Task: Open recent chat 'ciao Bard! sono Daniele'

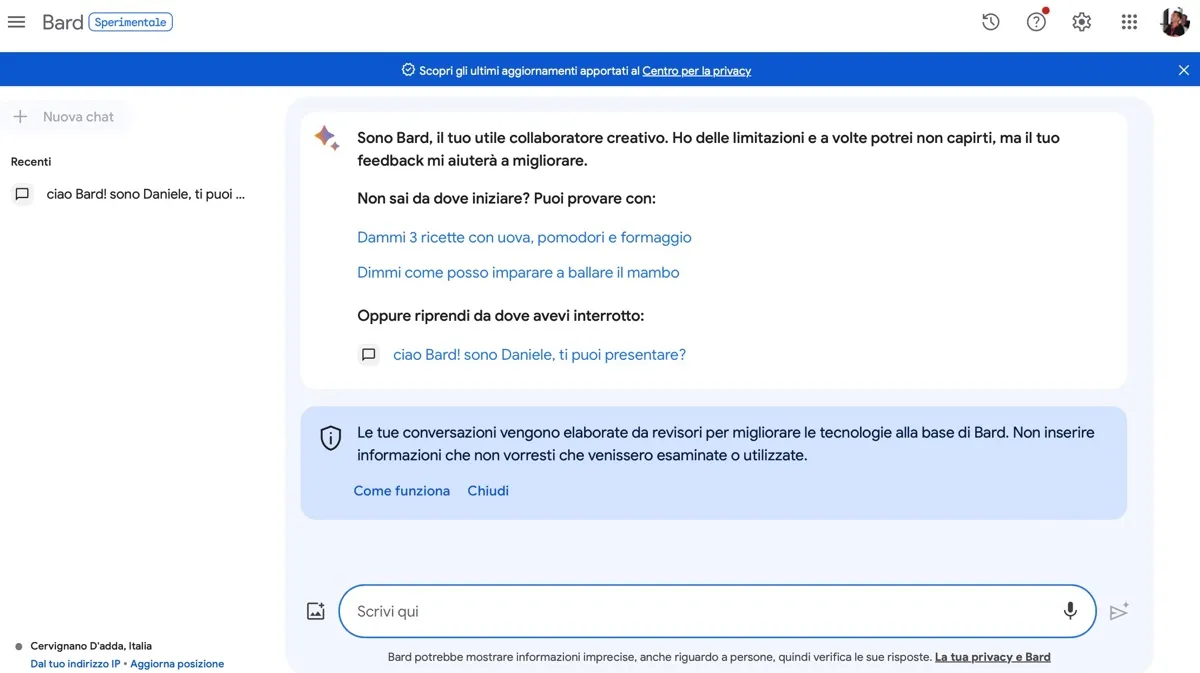Action: pos(144,194)
